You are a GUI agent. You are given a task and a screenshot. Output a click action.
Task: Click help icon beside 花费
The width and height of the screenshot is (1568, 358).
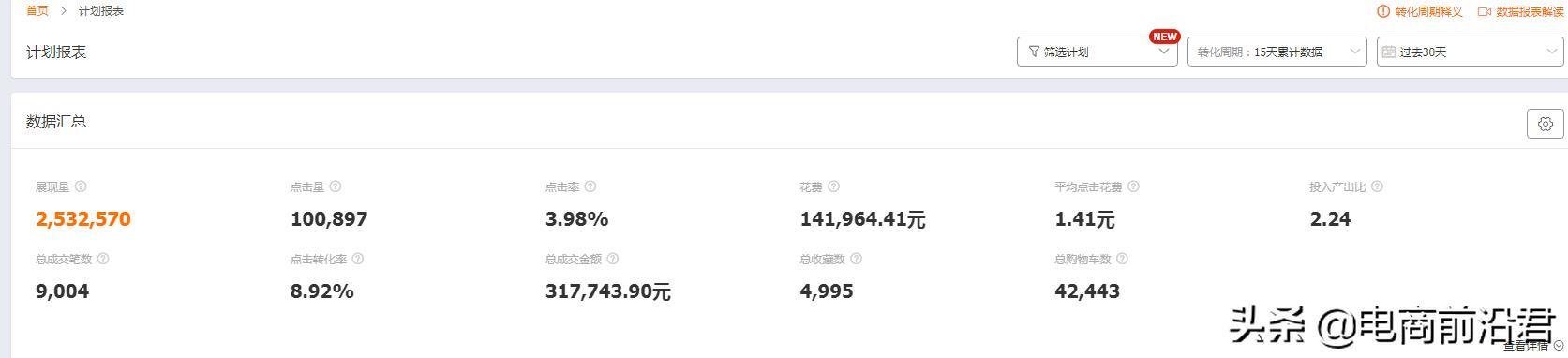click(834, 187)
